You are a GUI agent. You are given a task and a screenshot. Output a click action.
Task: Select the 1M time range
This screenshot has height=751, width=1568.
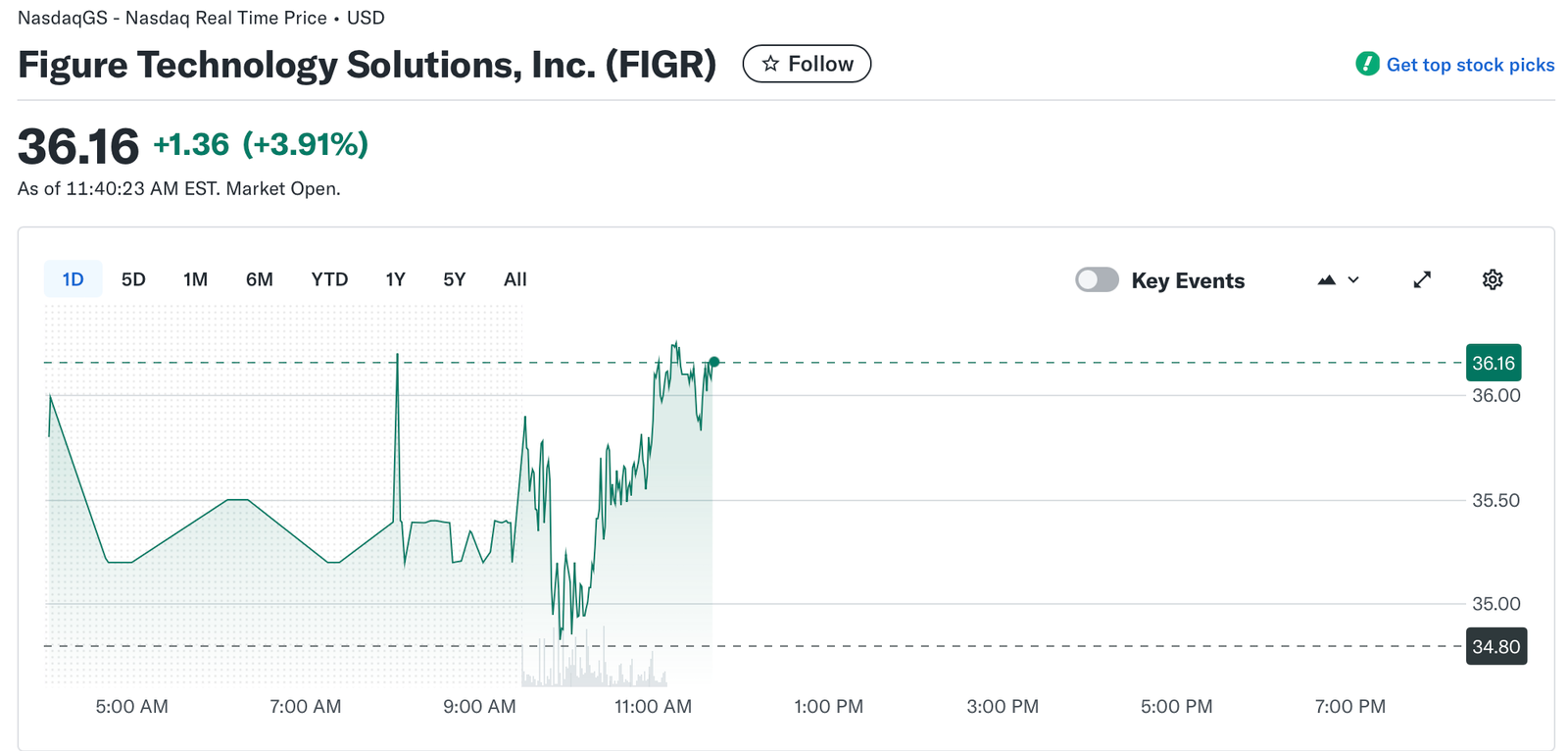click(195, 279)
